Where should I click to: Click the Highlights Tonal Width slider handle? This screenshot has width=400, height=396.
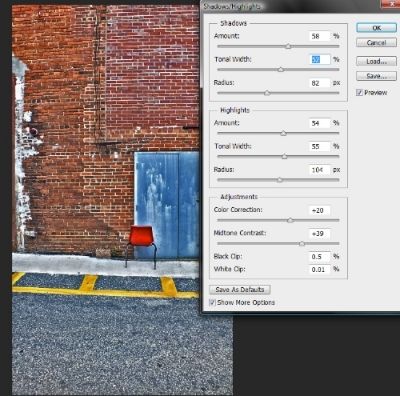284,156
